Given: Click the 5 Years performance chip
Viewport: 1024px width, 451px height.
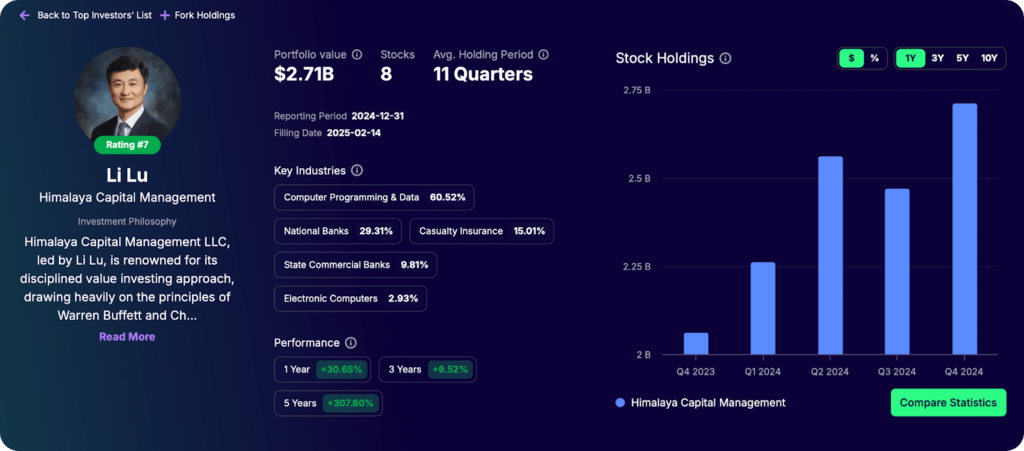Looking at the screenshot, I should click(x=328, y=403).
